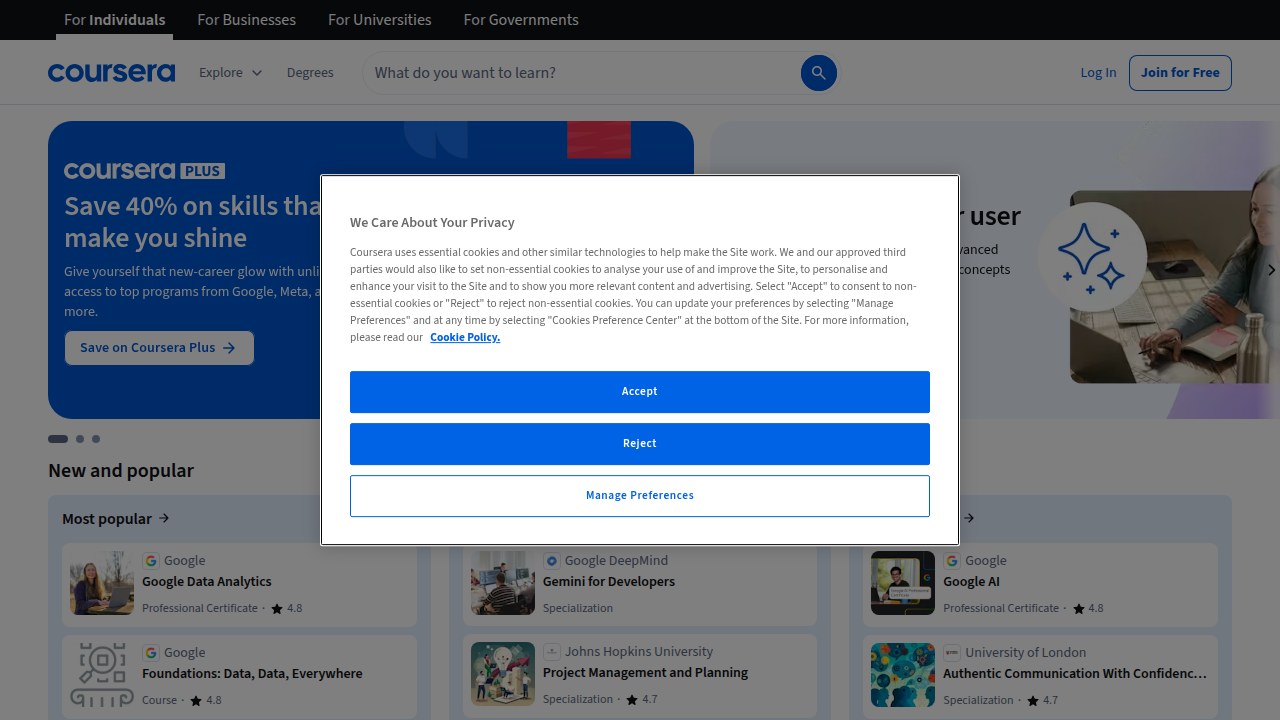Reject non-essential cookies
Screen dimensions: 1280x720
[x=640, y=443]
